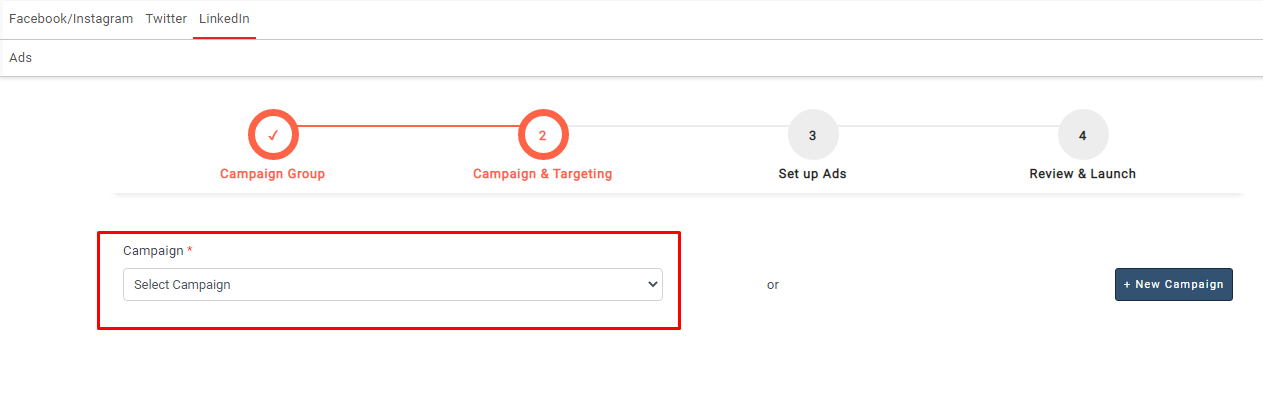Select the LinkedIn tab
The height and width of the screenshot is (409, 1263).
click(224, 19)
